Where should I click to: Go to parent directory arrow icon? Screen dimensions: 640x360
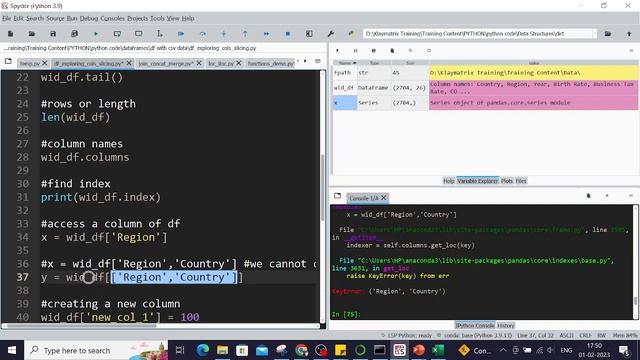(x=629, y=34)
